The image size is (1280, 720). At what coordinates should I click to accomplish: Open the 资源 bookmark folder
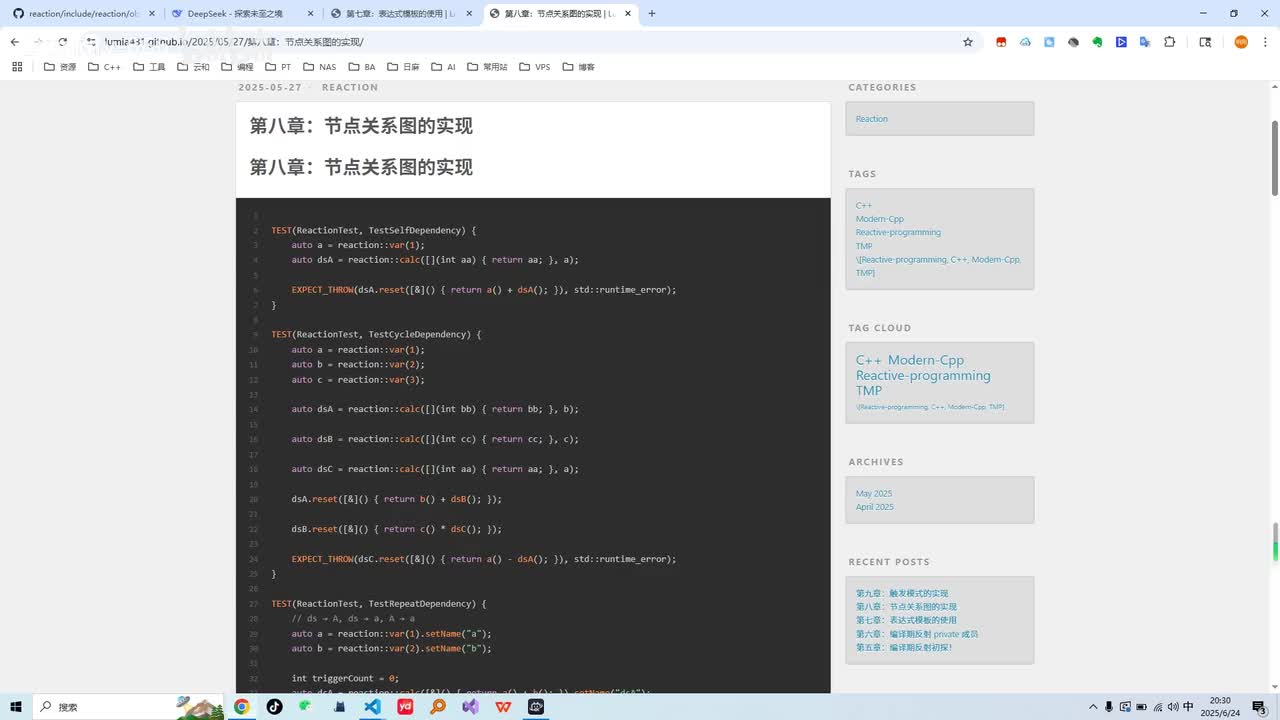point(60,67)
